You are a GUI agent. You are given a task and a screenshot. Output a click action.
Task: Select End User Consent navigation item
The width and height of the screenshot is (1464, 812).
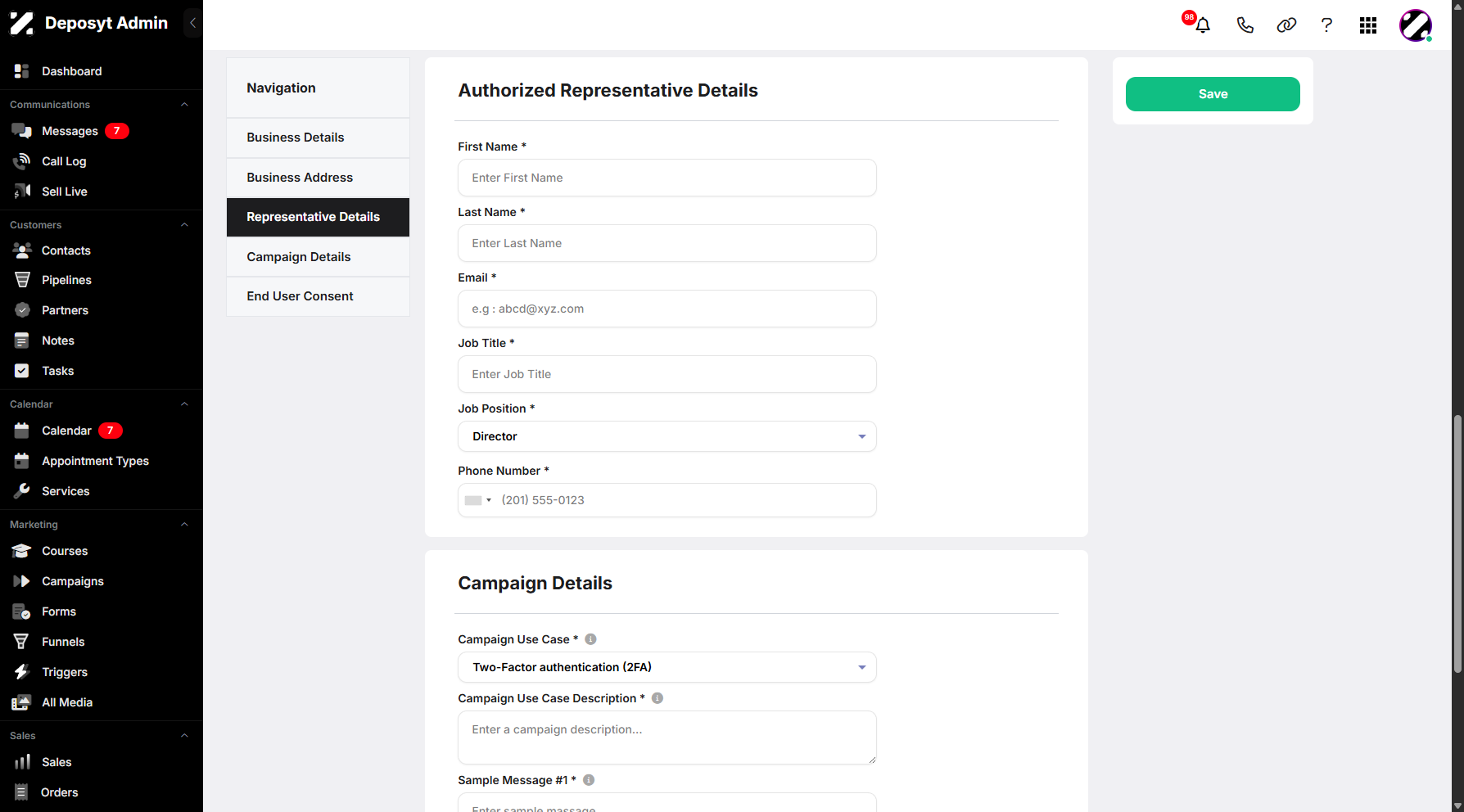click(318, 296)
